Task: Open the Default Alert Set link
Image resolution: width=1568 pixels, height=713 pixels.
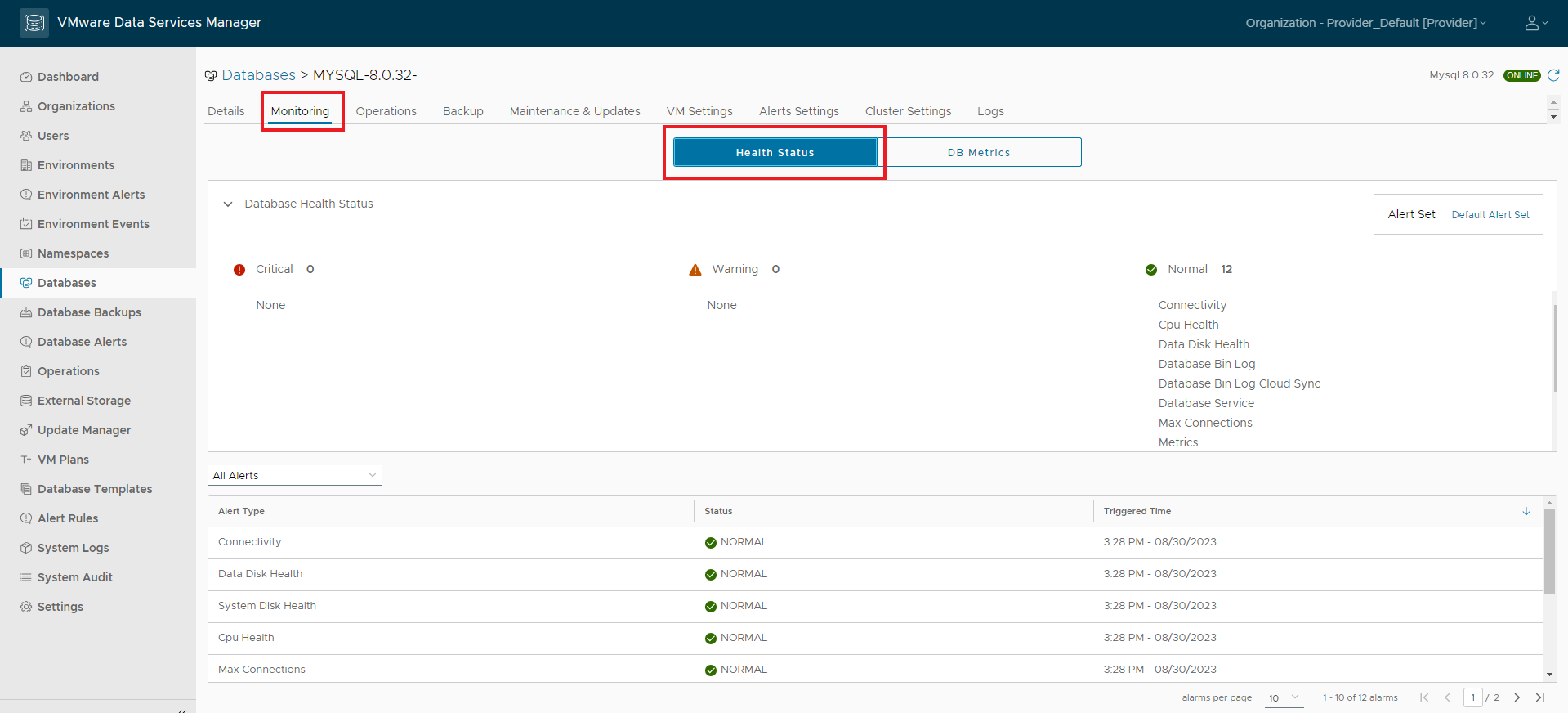Action: click(x=1490, y=215)
